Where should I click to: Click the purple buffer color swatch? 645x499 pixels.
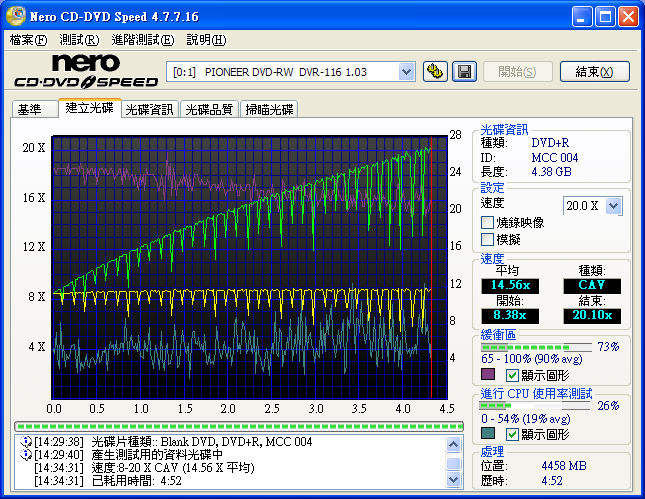(488, 375)
